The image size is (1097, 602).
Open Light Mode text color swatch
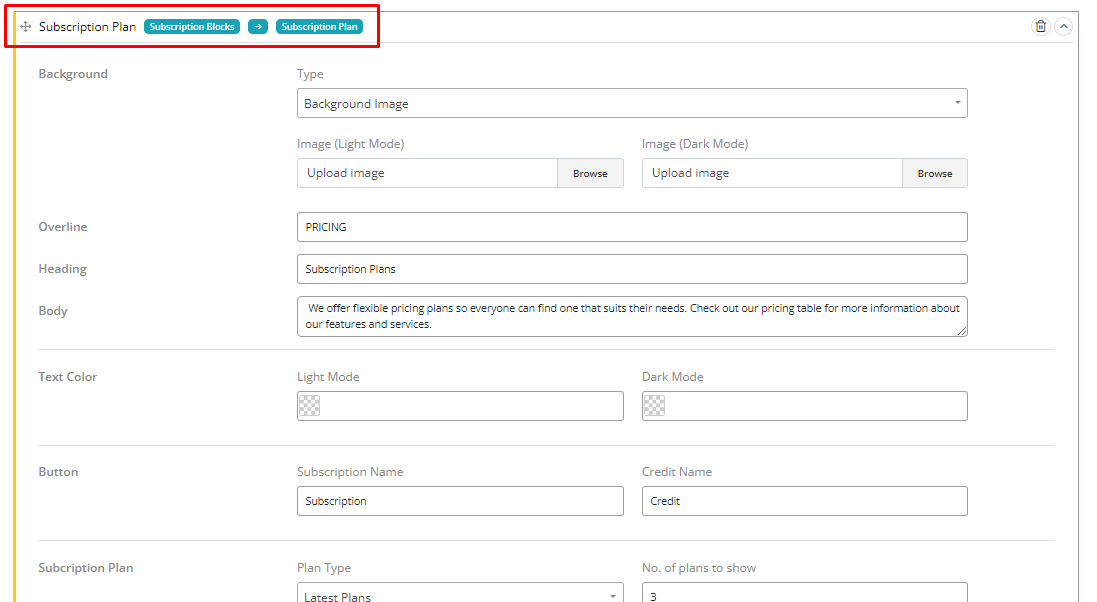tap(309, 406)
